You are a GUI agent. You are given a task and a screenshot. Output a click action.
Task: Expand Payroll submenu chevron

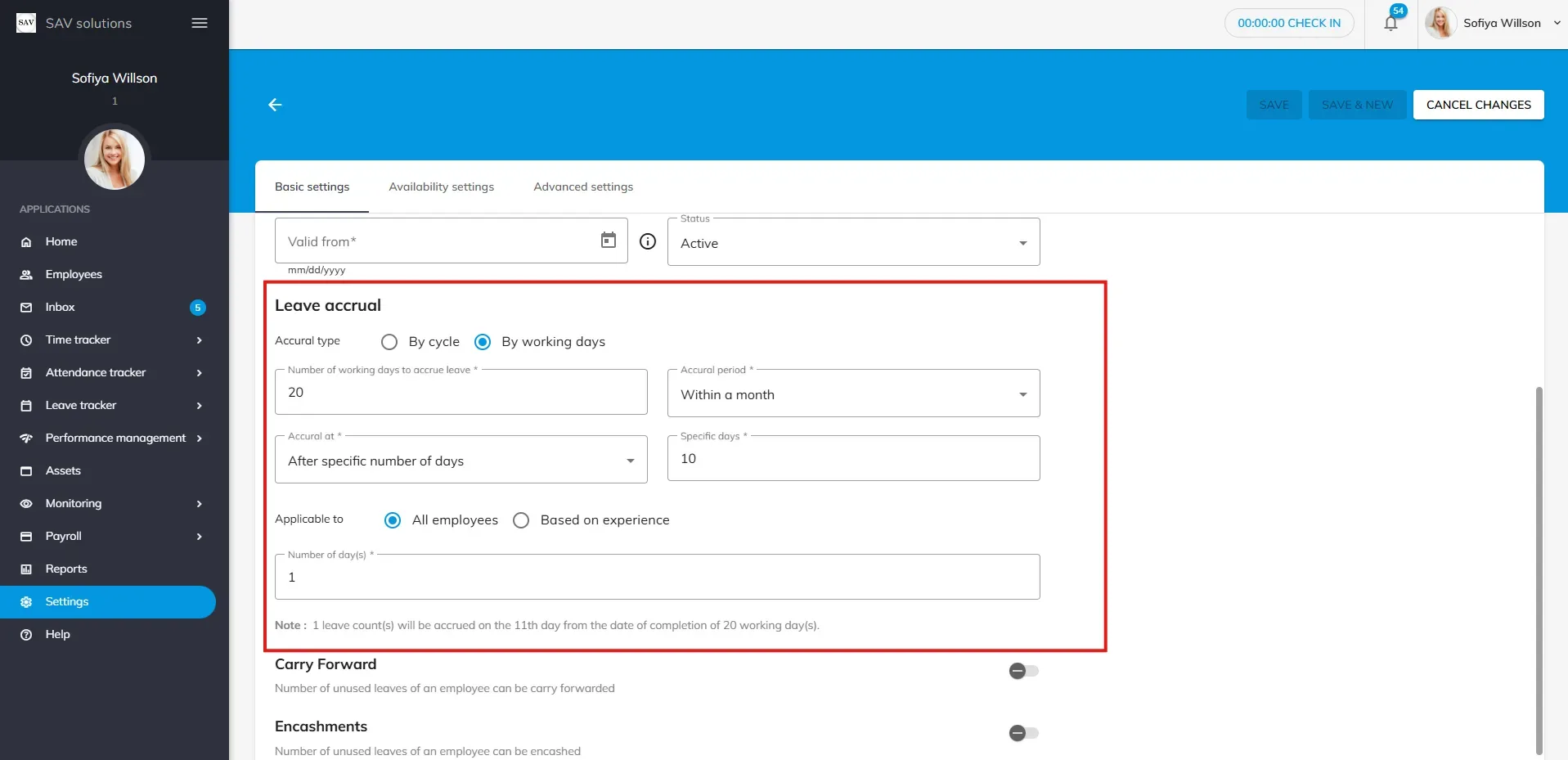(200, 537)
